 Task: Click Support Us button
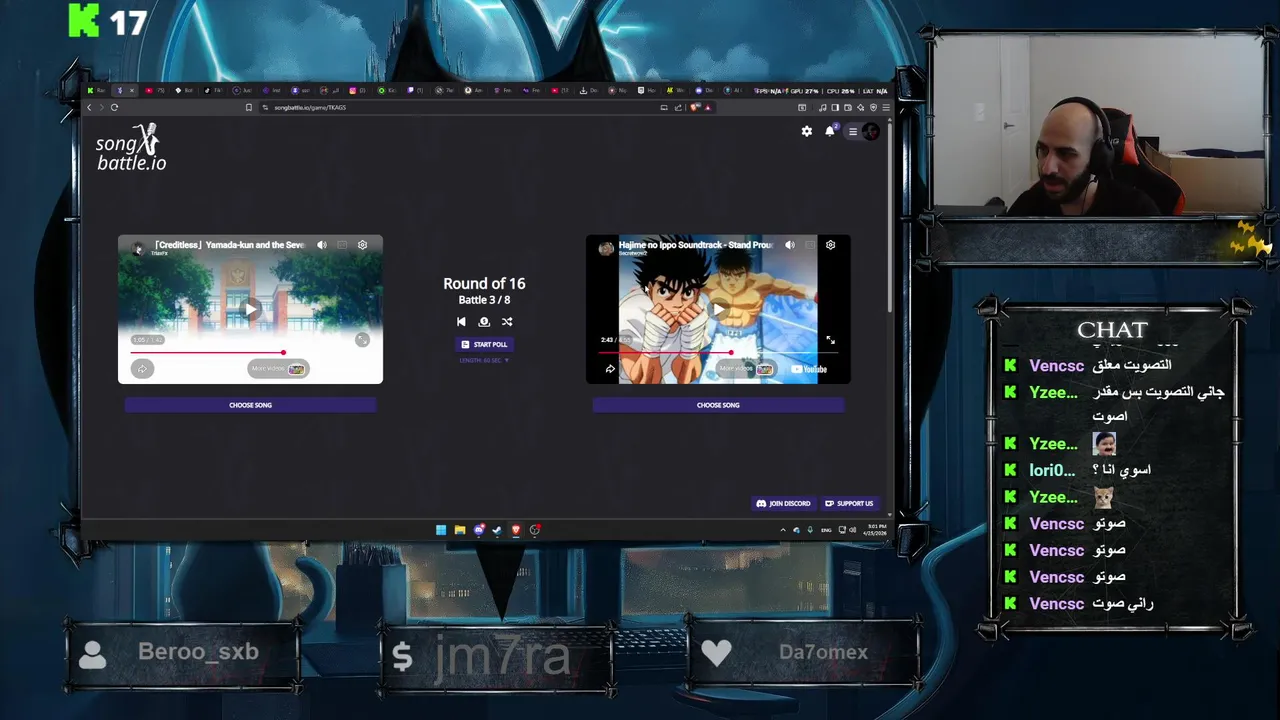[850, 503]
